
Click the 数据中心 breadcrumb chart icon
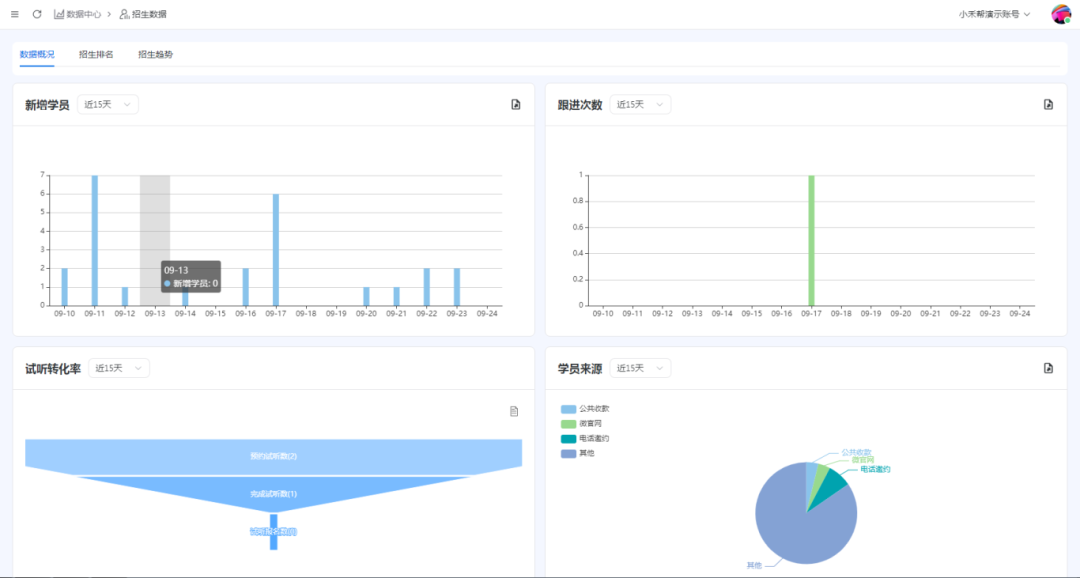pyautogui.click(x=59, y=14)
